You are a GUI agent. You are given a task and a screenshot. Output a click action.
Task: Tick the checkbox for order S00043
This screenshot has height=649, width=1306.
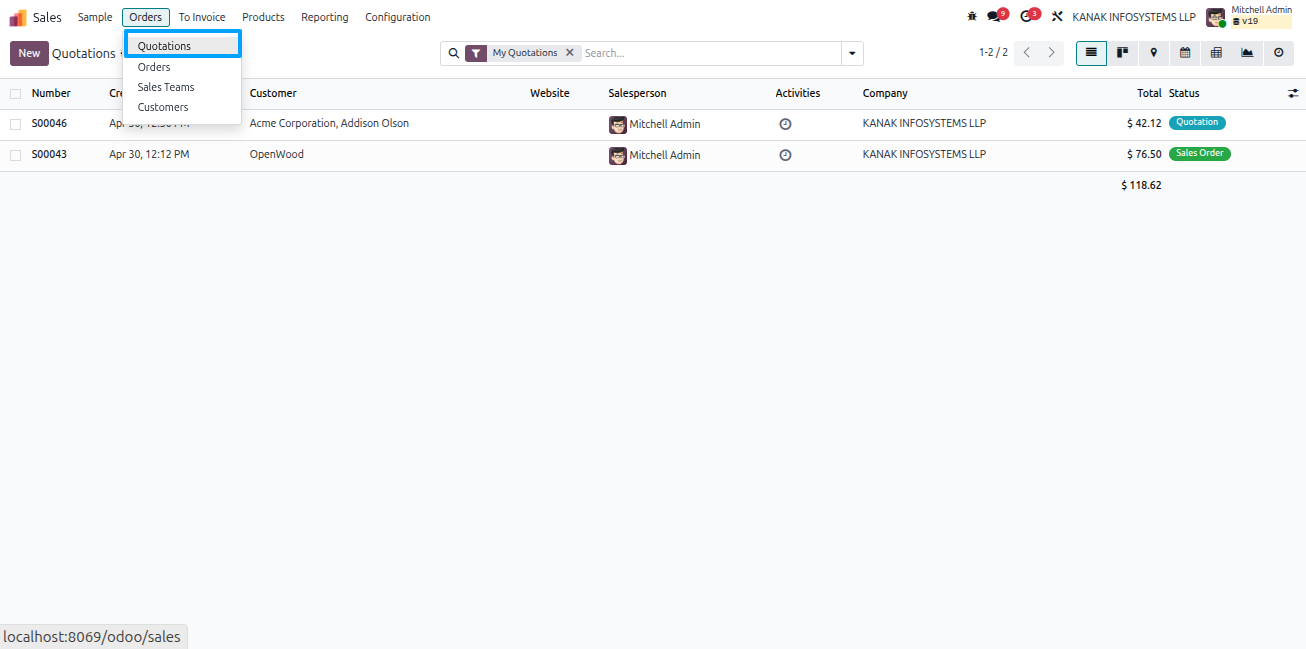15,155
